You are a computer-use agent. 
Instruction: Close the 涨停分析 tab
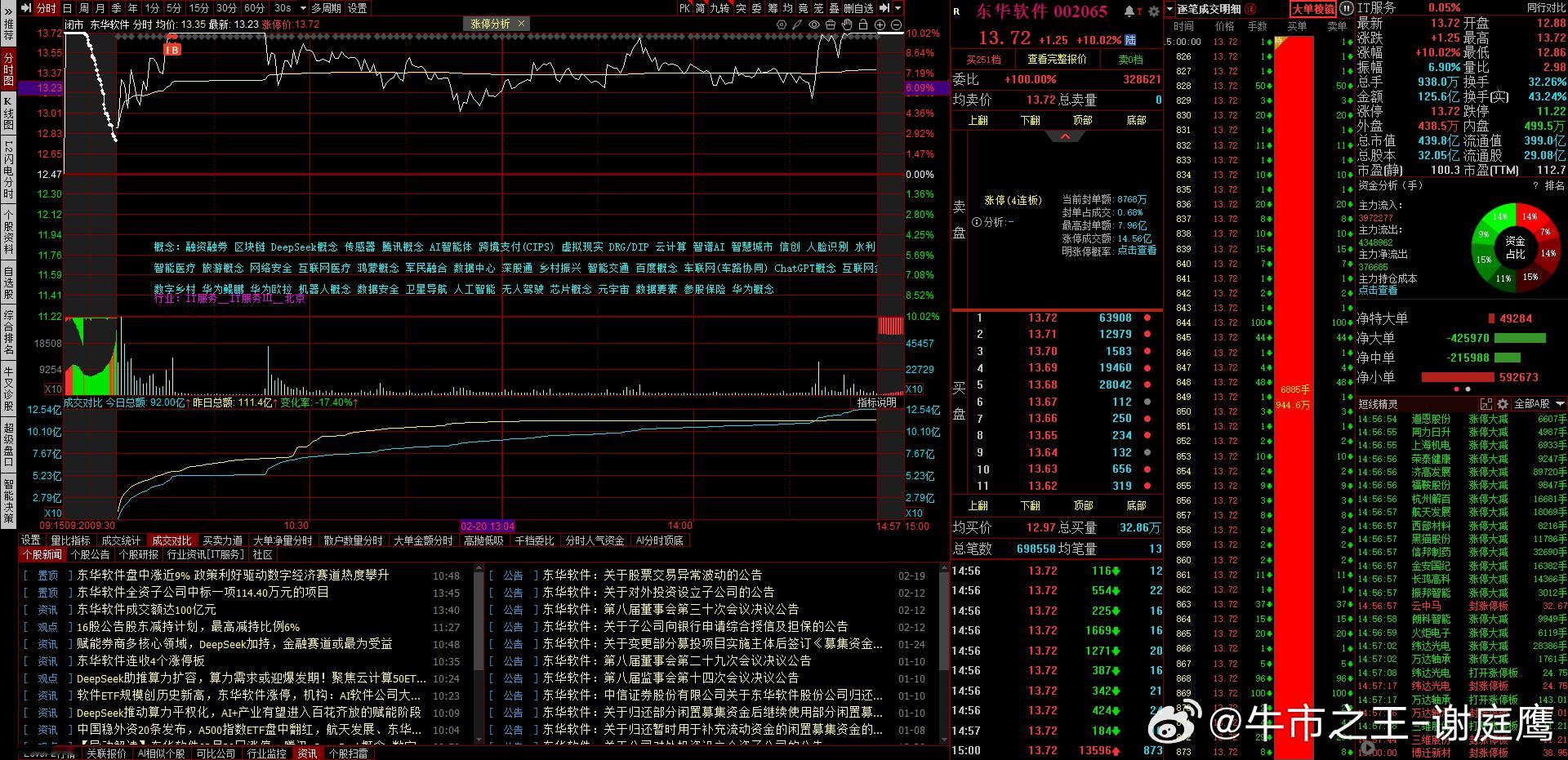tap(522, 24)
